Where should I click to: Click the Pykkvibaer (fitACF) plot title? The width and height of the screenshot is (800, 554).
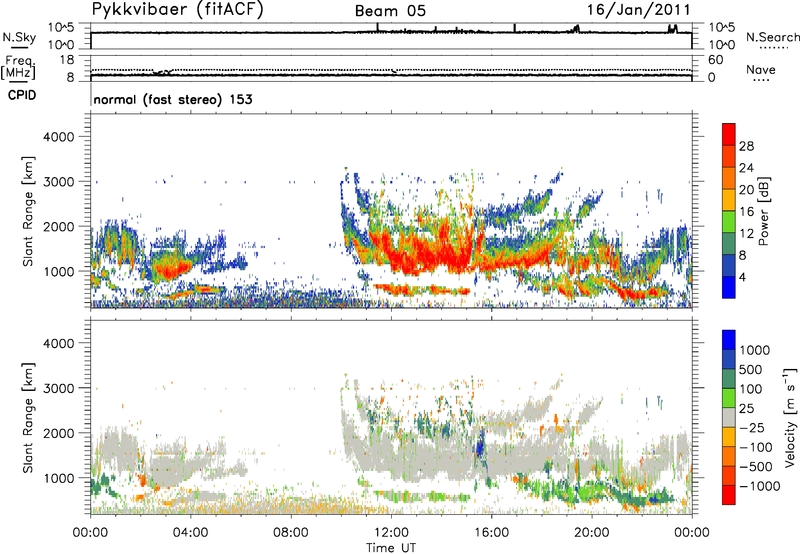(x=177, y=9)
